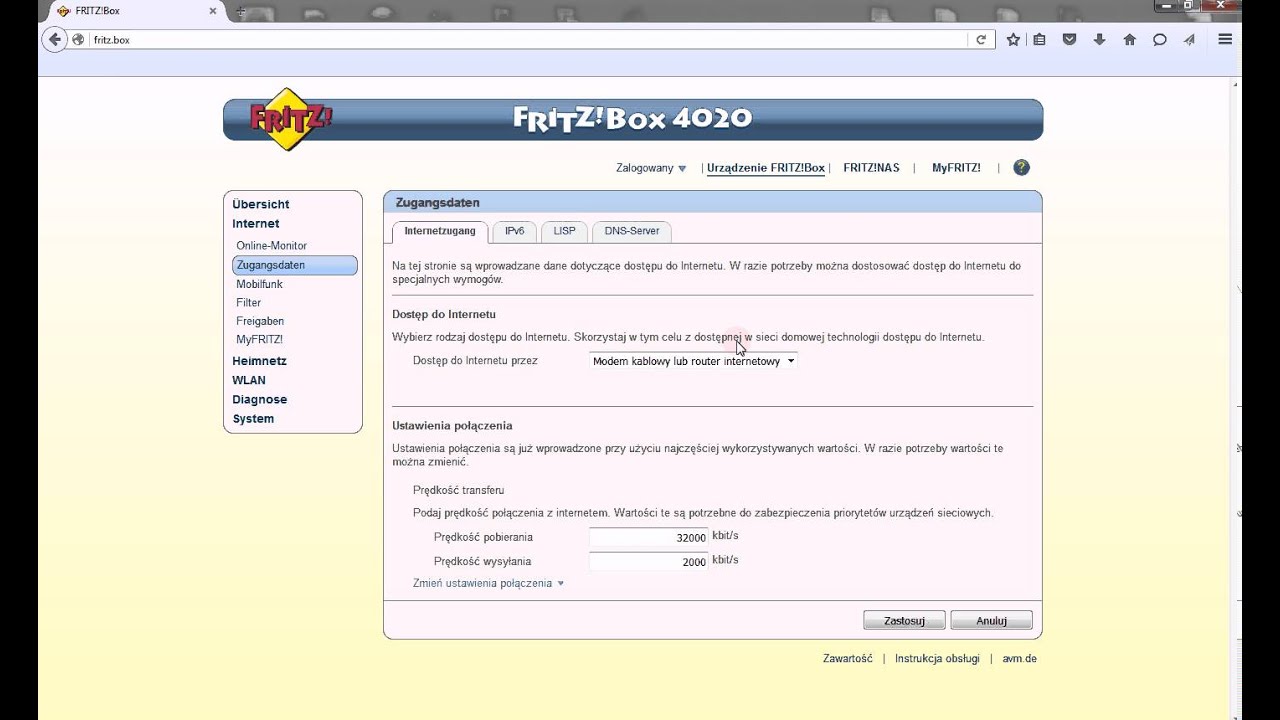The width and height of the screenshot is (1280, 720).
Task: Open the Dostęp do Internetu przez dropdown
Action: click(693, 361)
